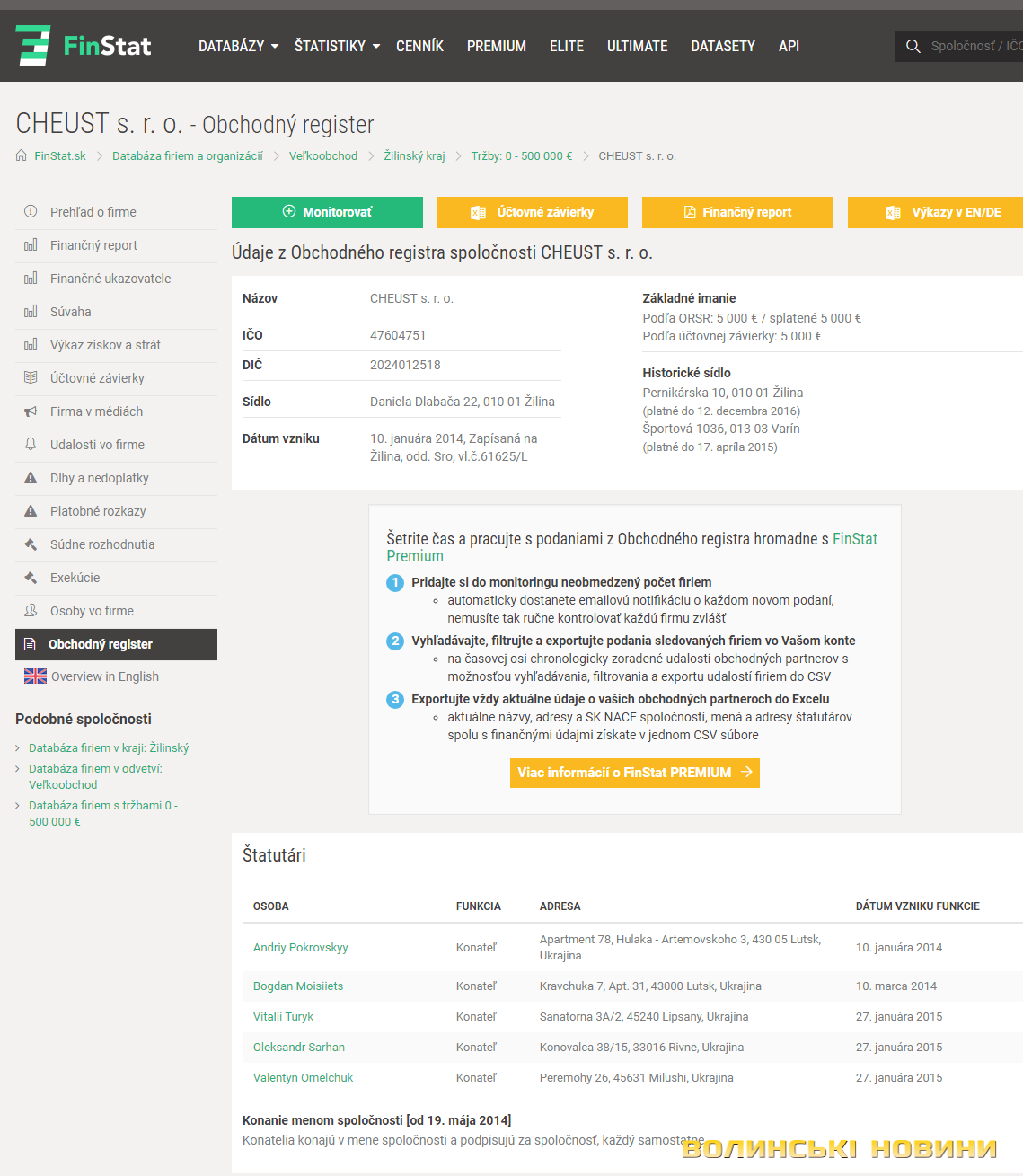This screenshot has height=1176, width=1023.
Task: Click the search magnifier icon
Action: click(x=913, y=46)
